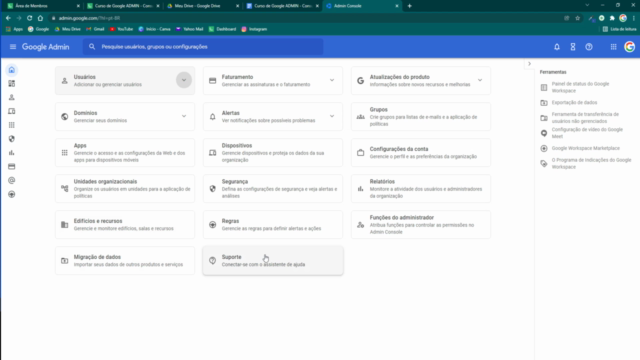Image resolution: width=640 pixels, height=360 pixels.
Task: Expand the Alertas card chevron
Action: [x=332, y=116]
